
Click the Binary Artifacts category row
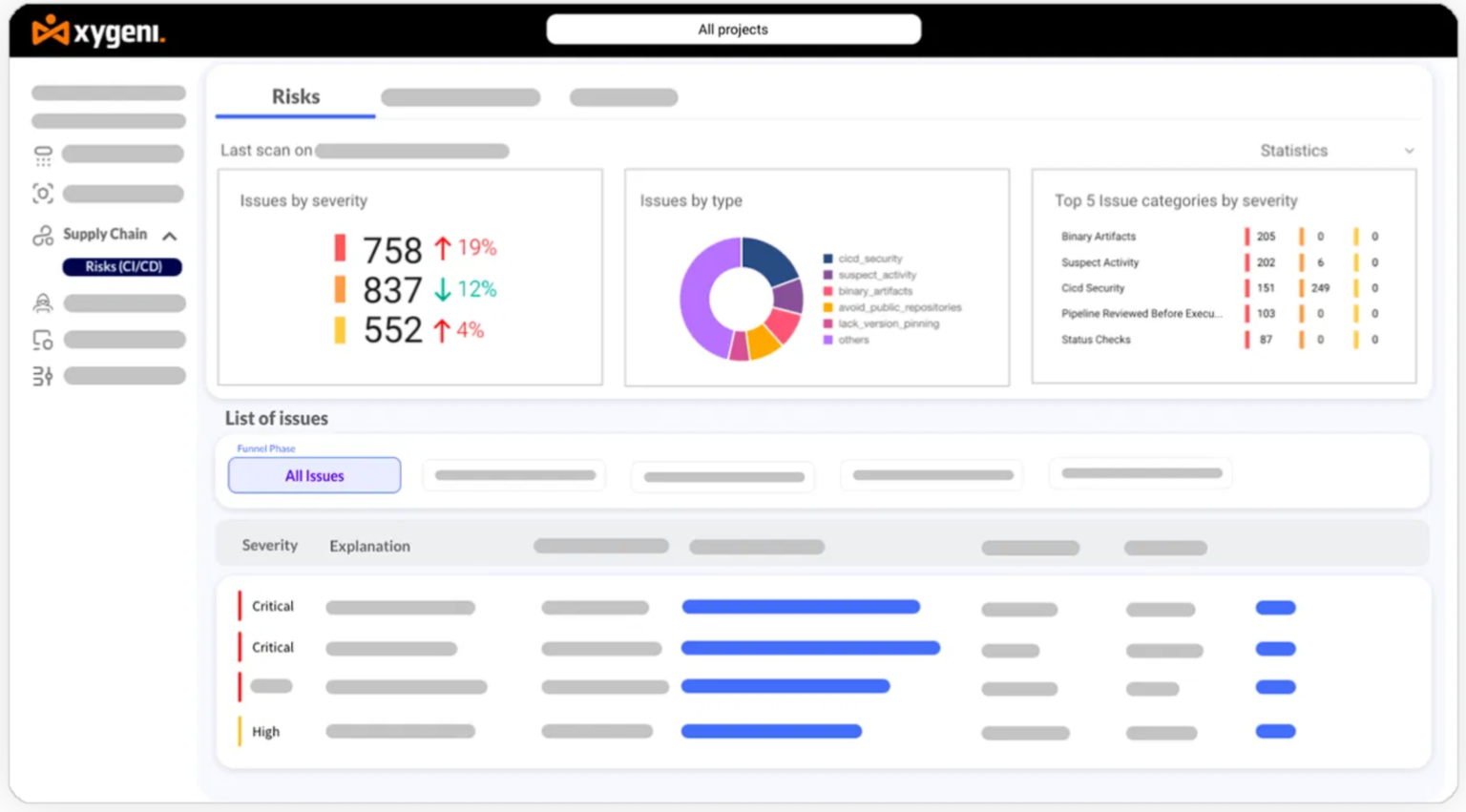pyautogui.click(x=1221, y=237)
